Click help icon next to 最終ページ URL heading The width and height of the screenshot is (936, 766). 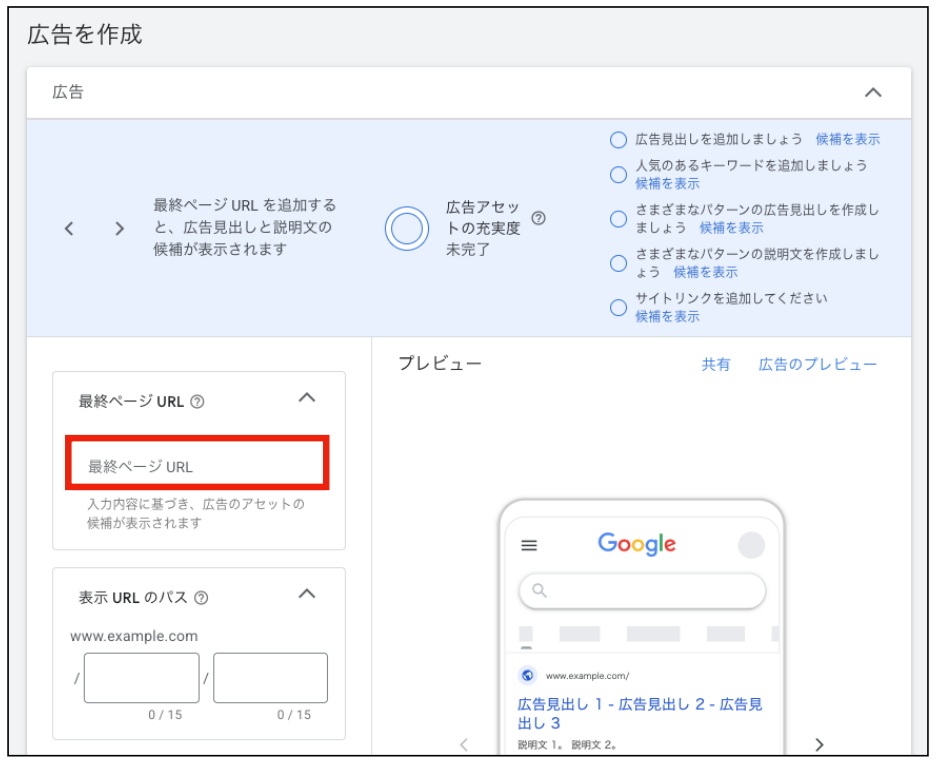tap(197, 402)
